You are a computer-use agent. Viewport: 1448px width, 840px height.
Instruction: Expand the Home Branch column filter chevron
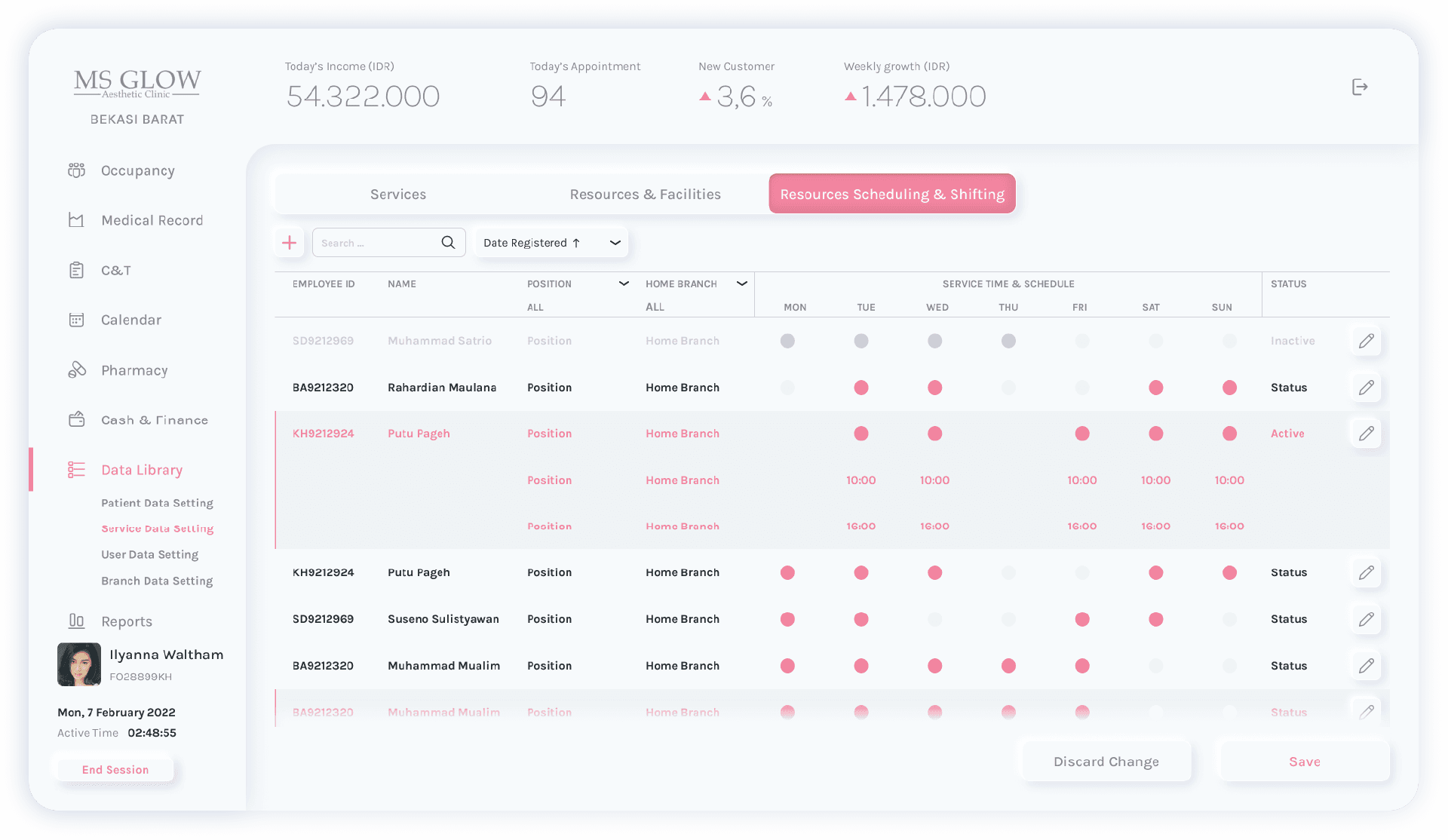pos(742,284)
